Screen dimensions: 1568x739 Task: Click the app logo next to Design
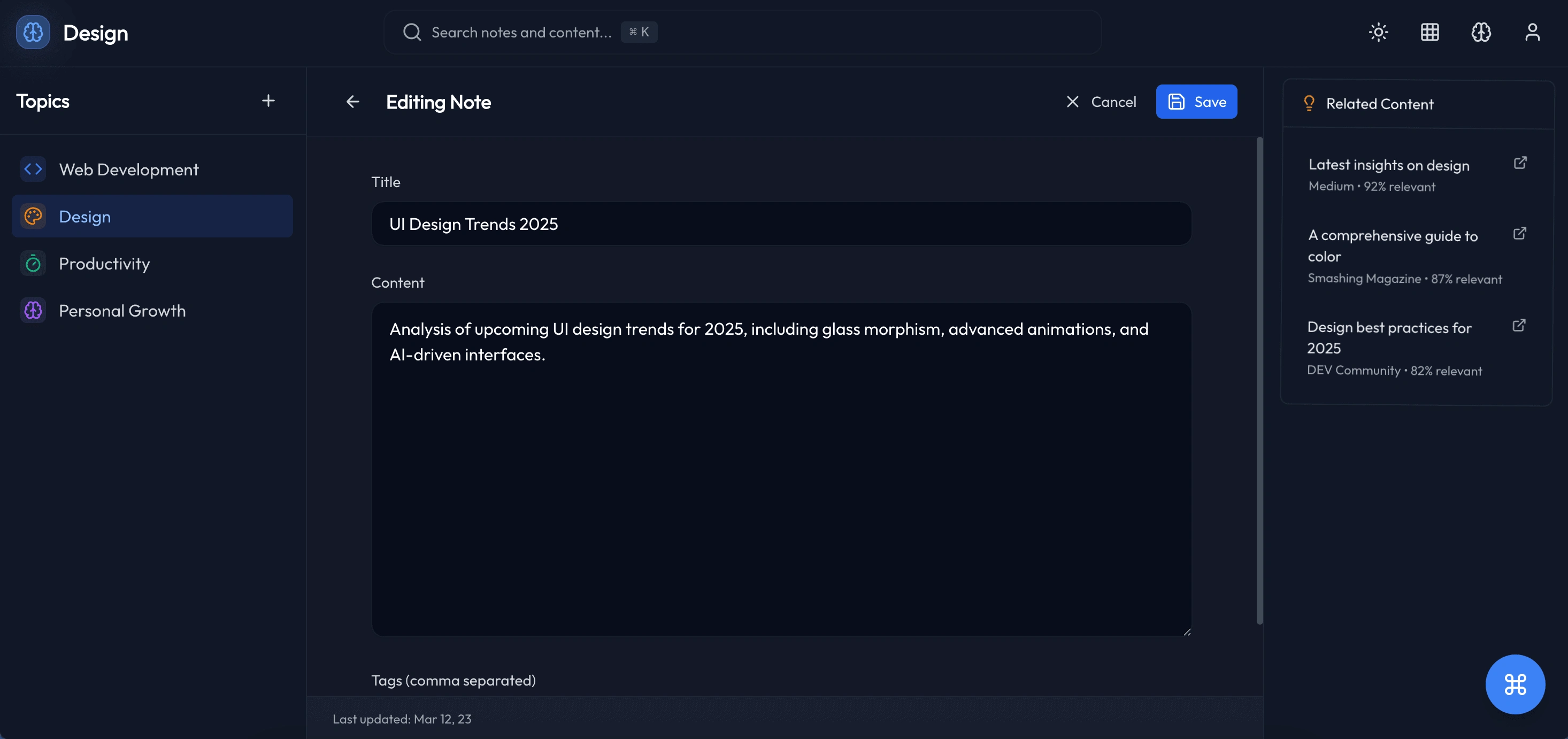(x=33, y=32)
